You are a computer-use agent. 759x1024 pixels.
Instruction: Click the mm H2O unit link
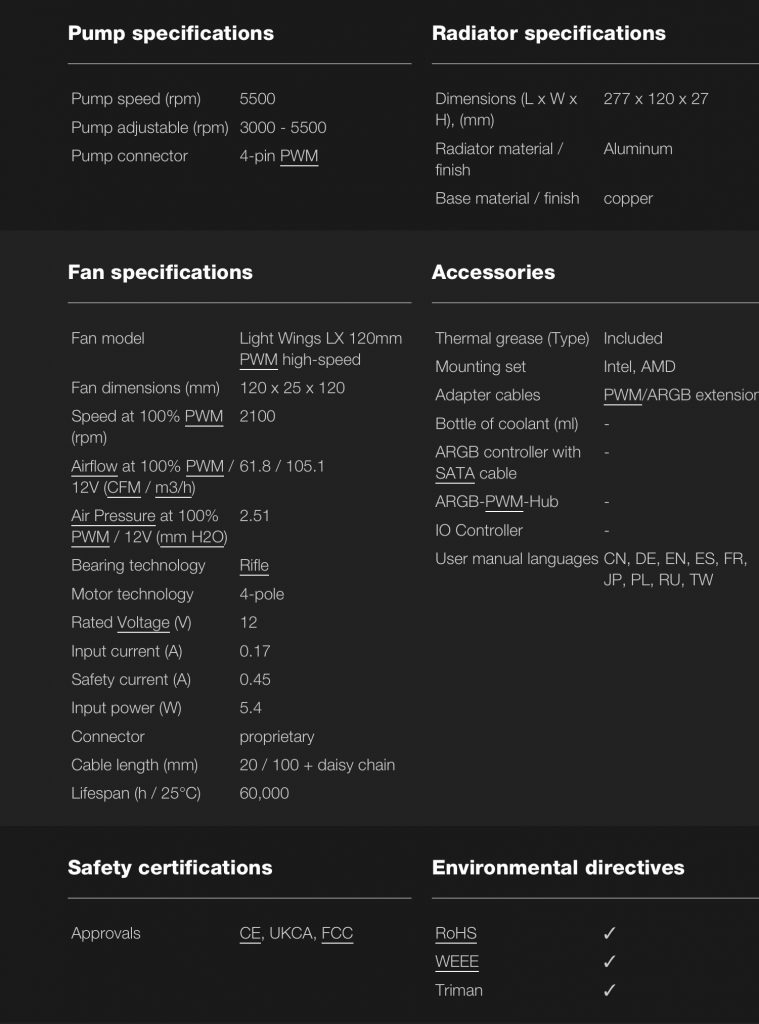(191, 537)
